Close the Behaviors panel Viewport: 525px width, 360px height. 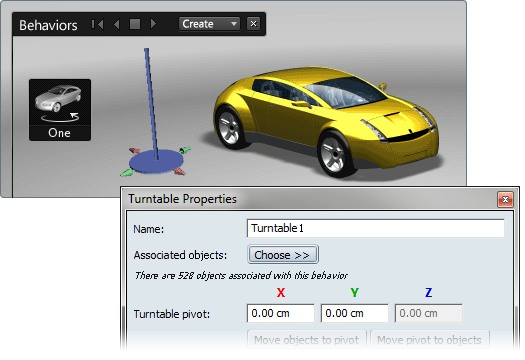tap(253, 24)
